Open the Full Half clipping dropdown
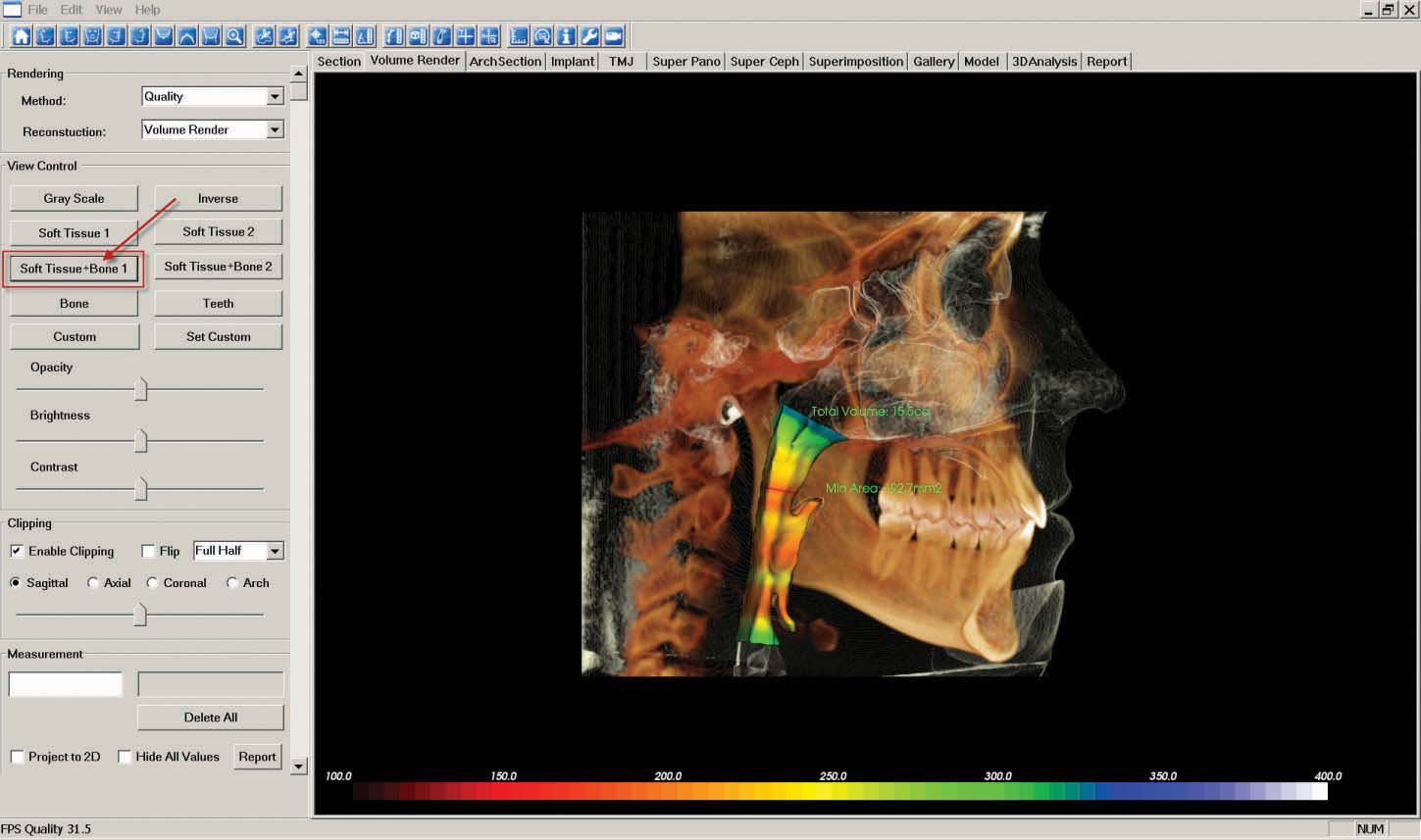The image size is (1421, 840). point(275,551)
